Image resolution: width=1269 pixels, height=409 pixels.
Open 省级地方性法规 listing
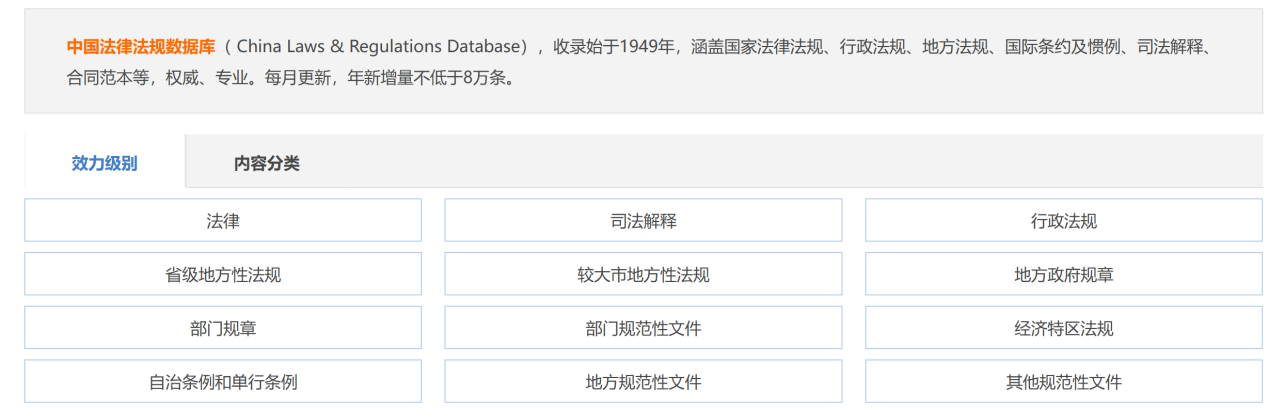pos(223,275)
